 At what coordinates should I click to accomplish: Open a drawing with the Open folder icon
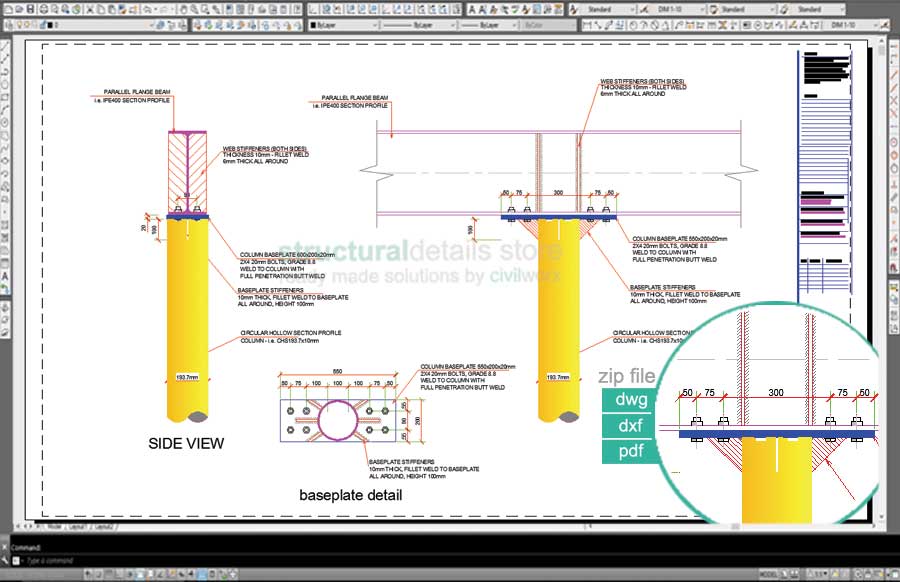coord(19,9)
